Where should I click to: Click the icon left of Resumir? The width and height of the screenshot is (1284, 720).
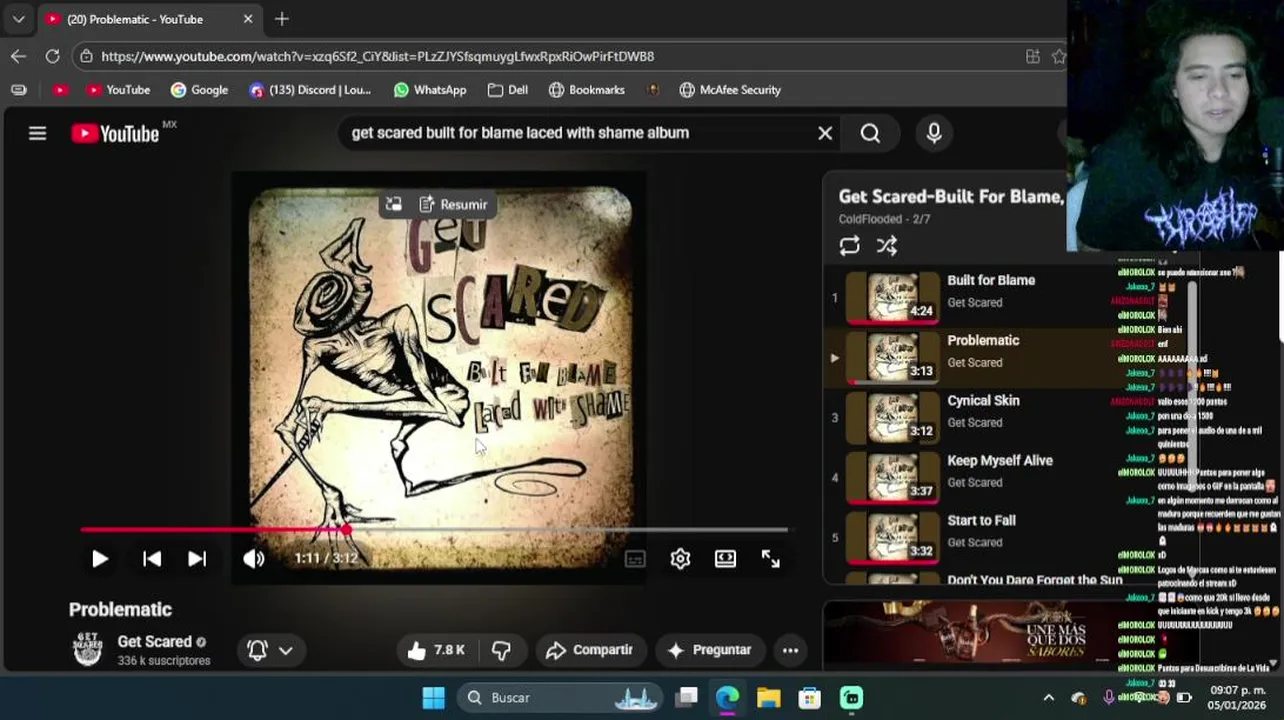click(394, 204)
